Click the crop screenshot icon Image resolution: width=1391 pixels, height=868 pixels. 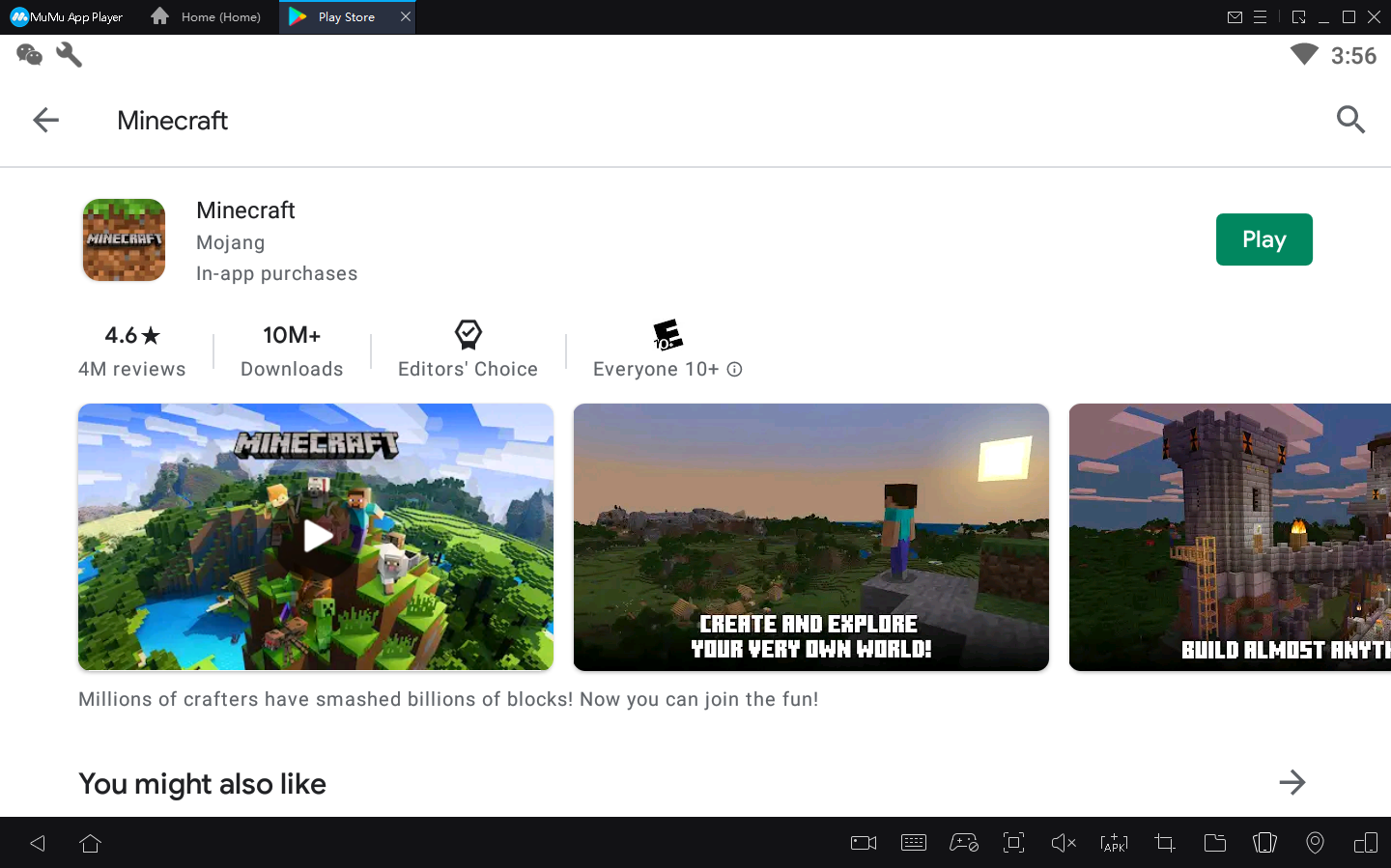click(1165, 843)
